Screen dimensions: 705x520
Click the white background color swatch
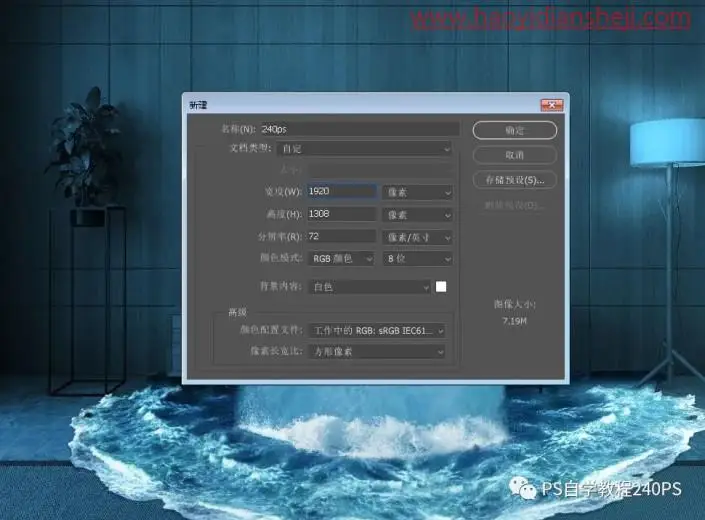(441, 287)
